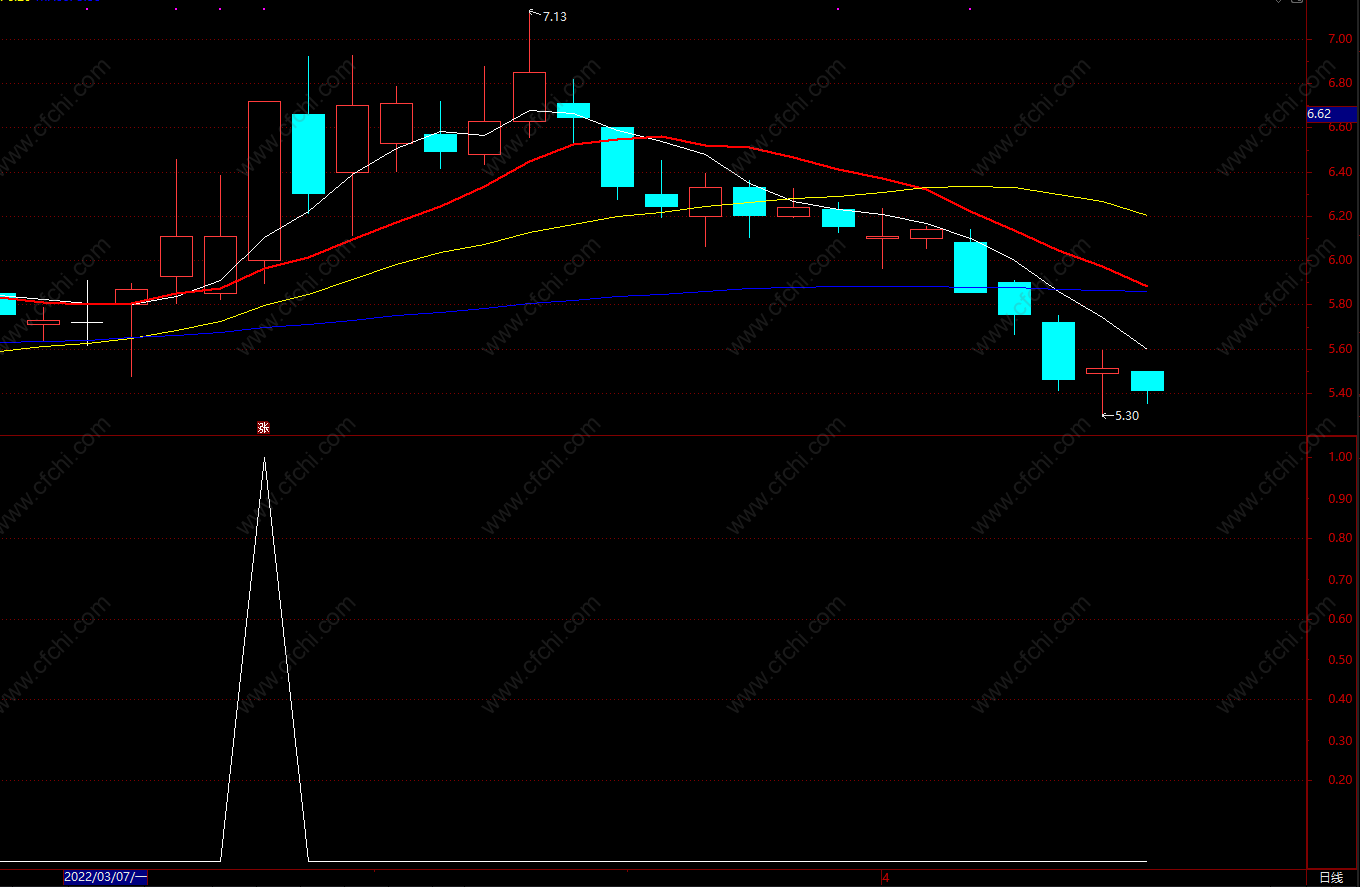The height and width of the screenshot is (887, 1360).
Task: Click the 0.30 indicator axis label
Action: (1340, 741)
